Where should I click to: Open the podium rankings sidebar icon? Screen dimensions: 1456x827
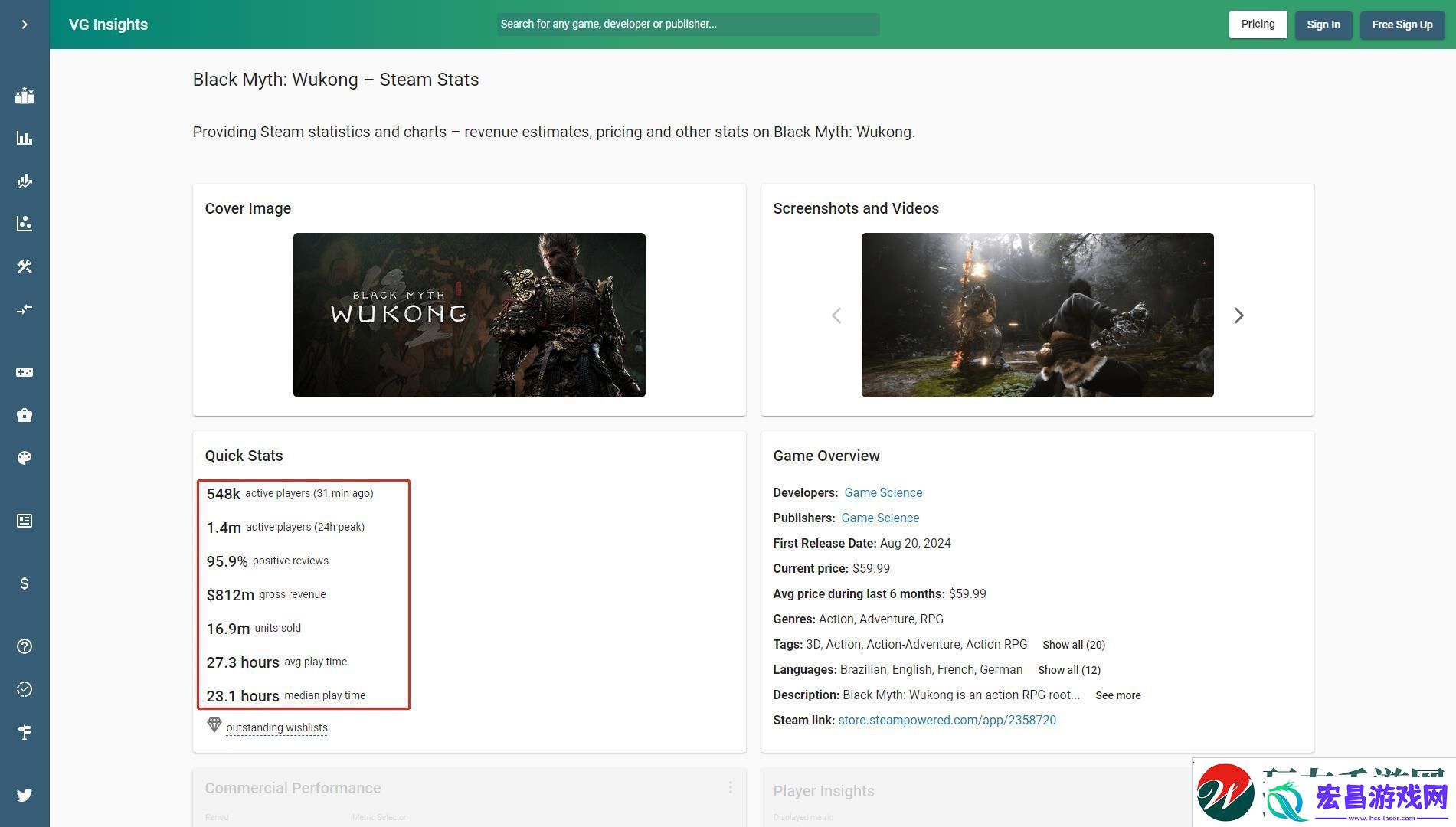pos(25,96)
